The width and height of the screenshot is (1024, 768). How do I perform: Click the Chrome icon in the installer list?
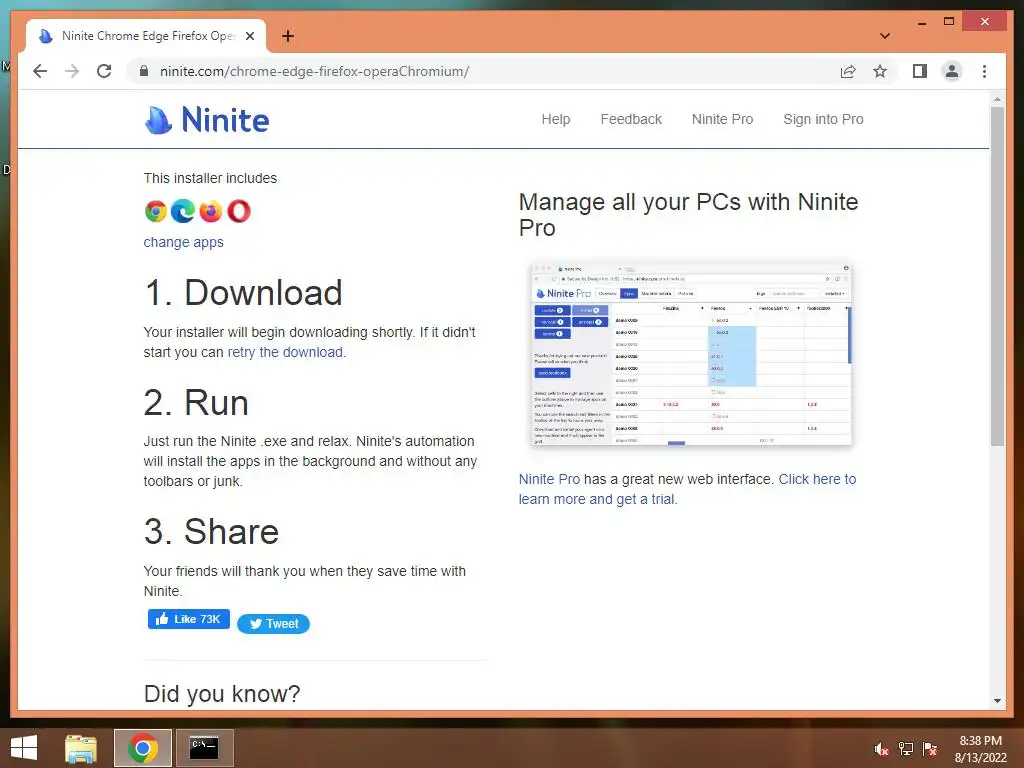click(x=155, y=211)
